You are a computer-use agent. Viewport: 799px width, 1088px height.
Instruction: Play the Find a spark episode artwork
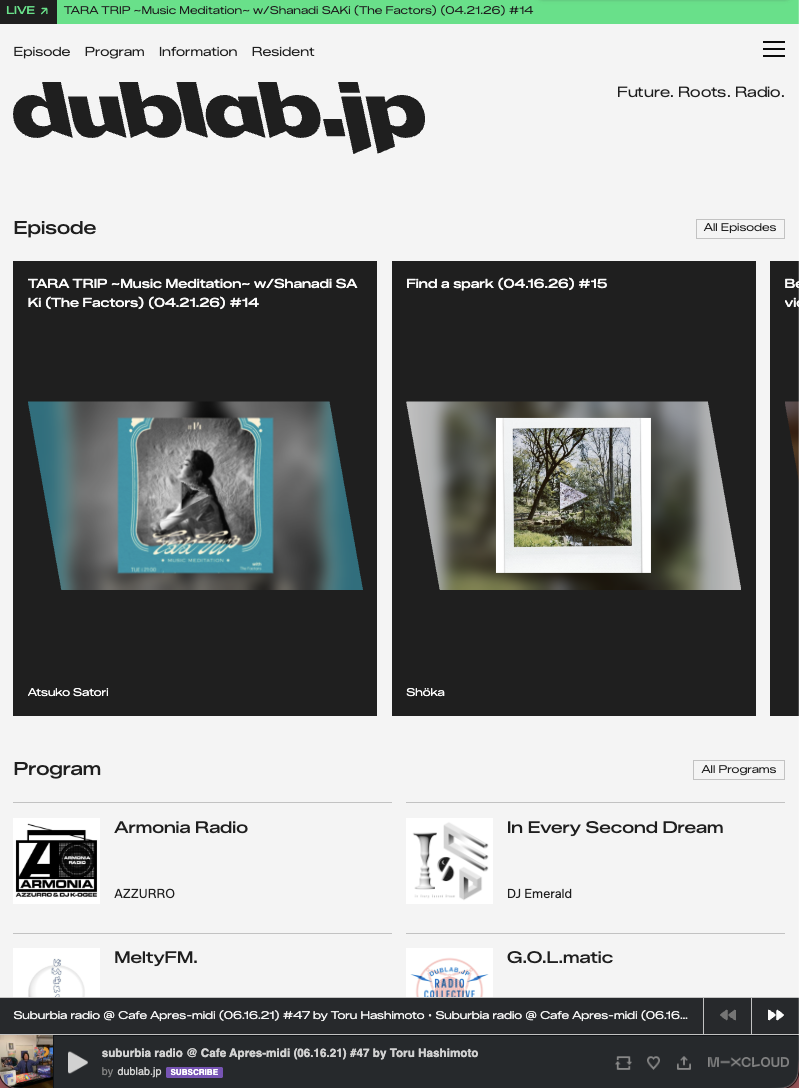pos(573,495)
